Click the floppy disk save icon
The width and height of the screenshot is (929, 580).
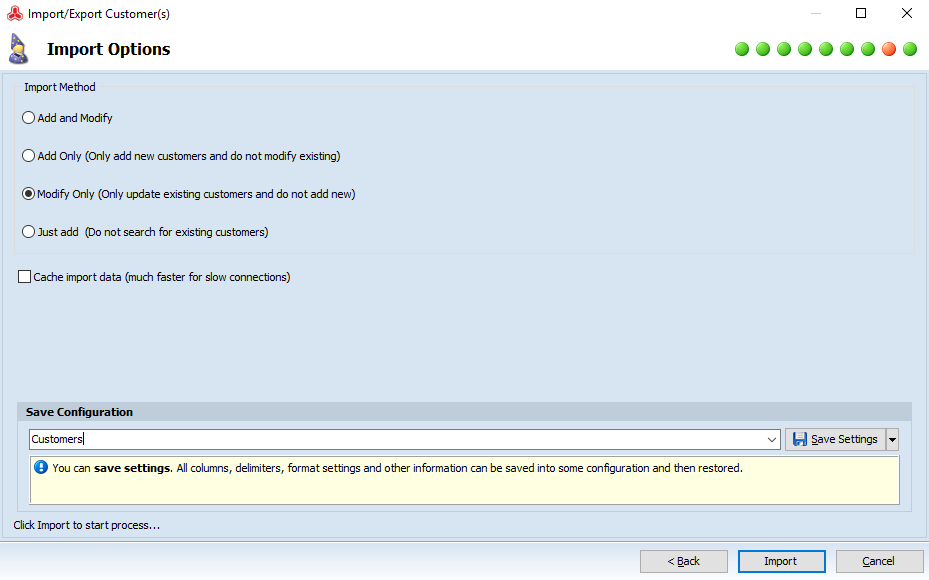(x=800, y=439)
